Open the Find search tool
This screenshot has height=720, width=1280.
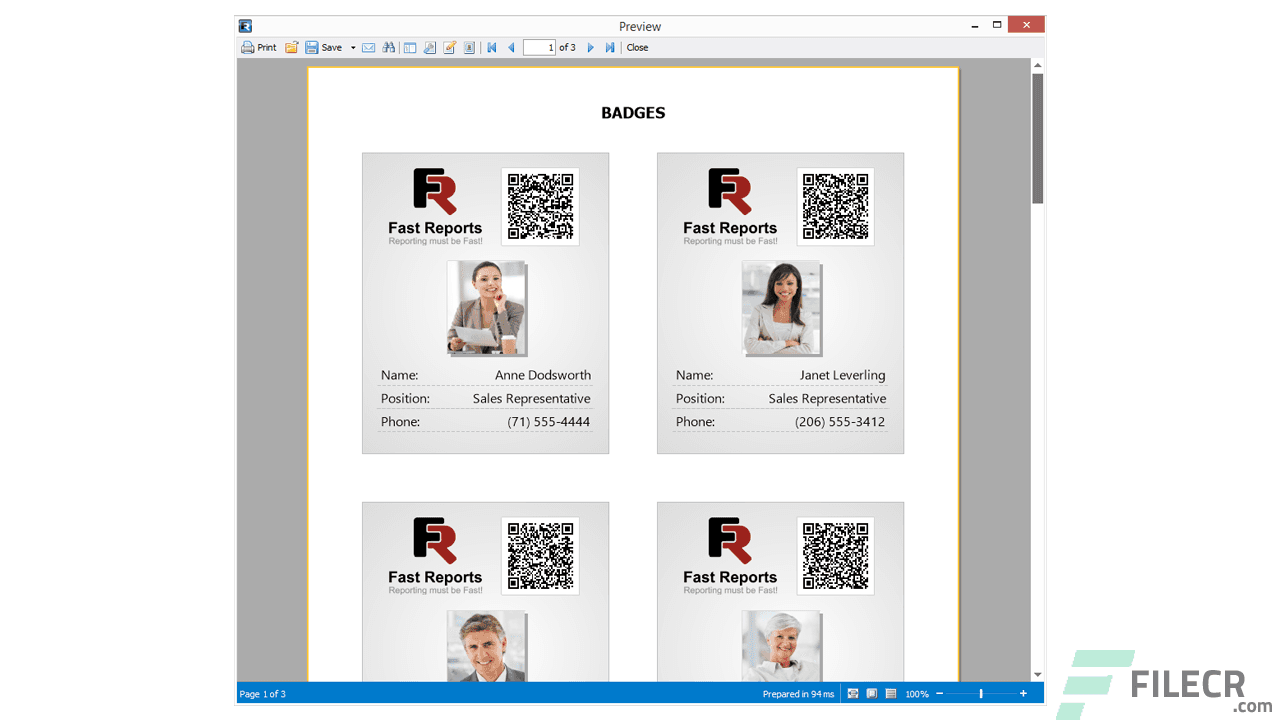[388, 47]
